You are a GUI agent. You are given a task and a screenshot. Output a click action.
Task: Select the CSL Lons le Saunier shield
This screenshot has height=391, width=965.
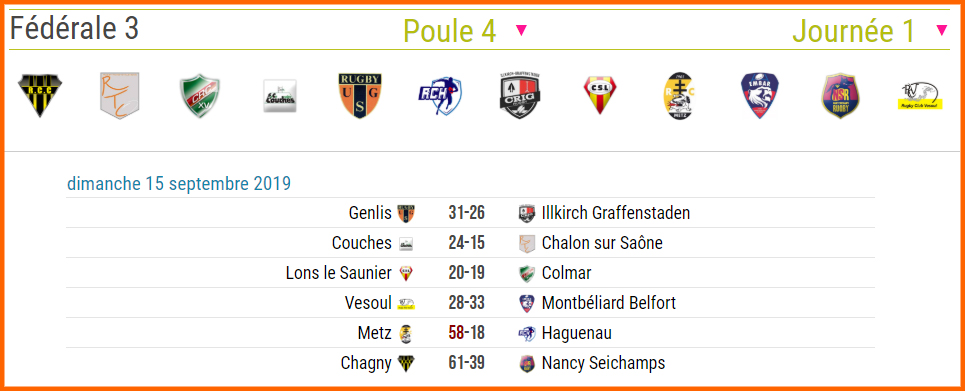(x=601, y=95)
